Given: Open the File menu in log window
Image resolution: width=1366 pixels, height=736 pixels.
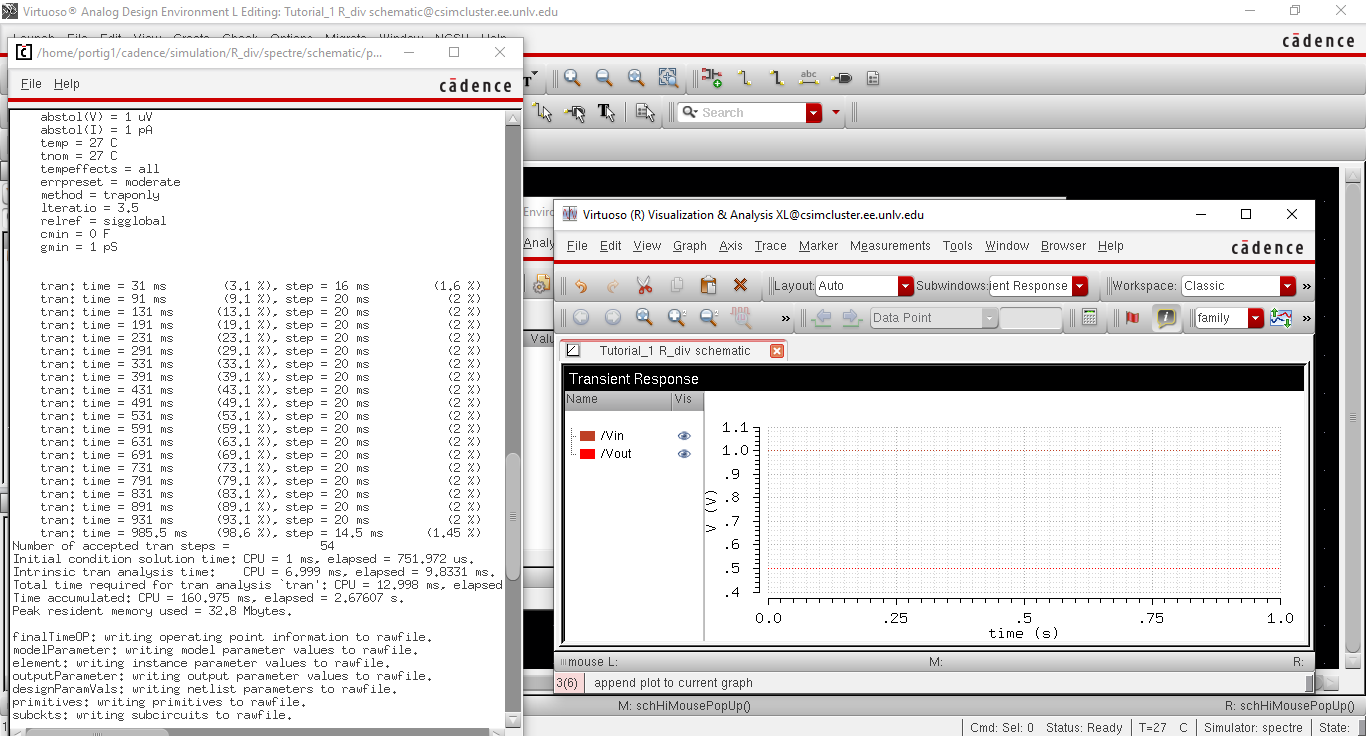Looking at the screenshot, I should pos(31,84).
